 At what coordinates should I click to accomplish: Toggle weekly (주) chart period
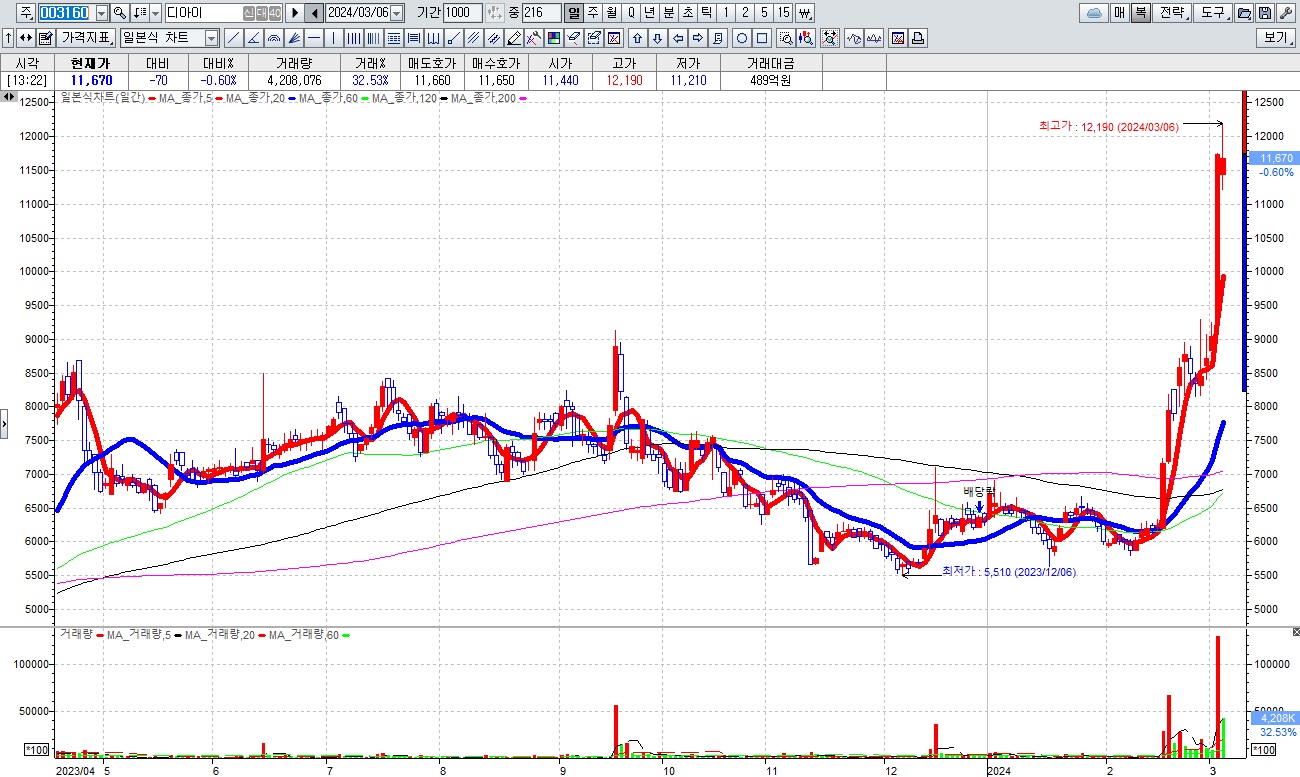coord(593,13)
